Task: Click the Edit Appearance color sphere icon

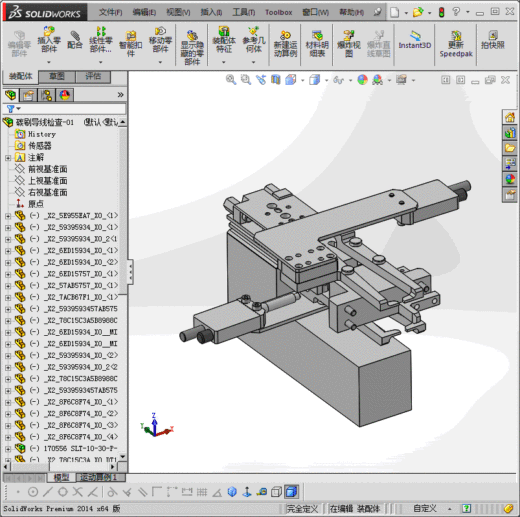Action: click(x=362, y=80)
